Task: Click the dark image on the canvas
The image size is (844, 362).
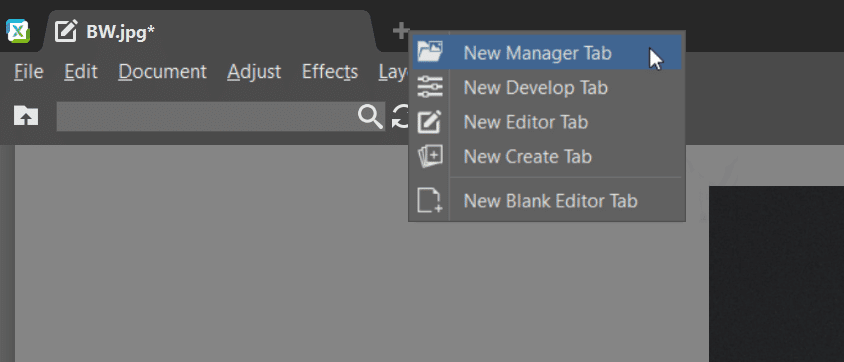Action: [x=776, y=274]
